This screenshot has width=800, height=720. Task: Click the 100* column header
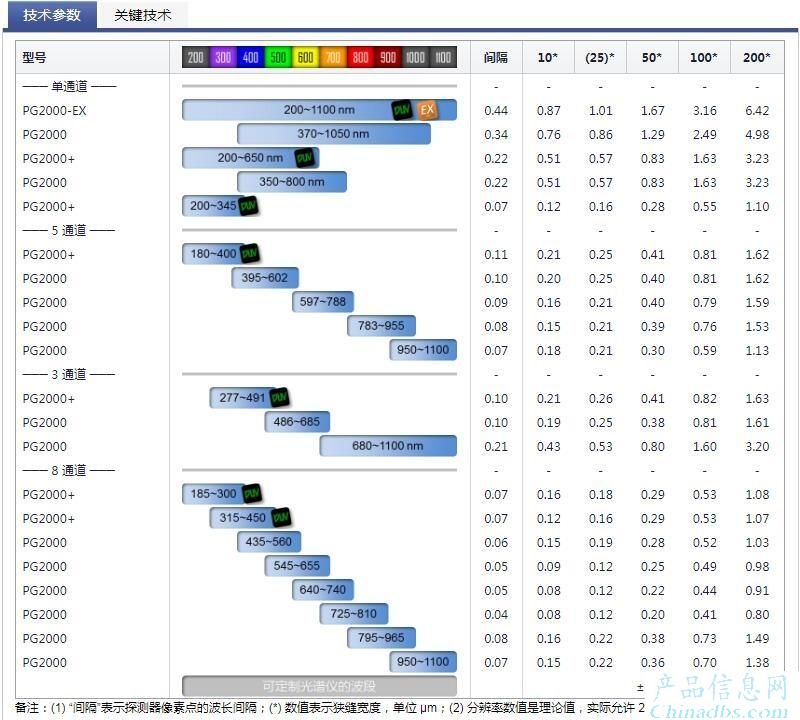(x=704, y=57)
